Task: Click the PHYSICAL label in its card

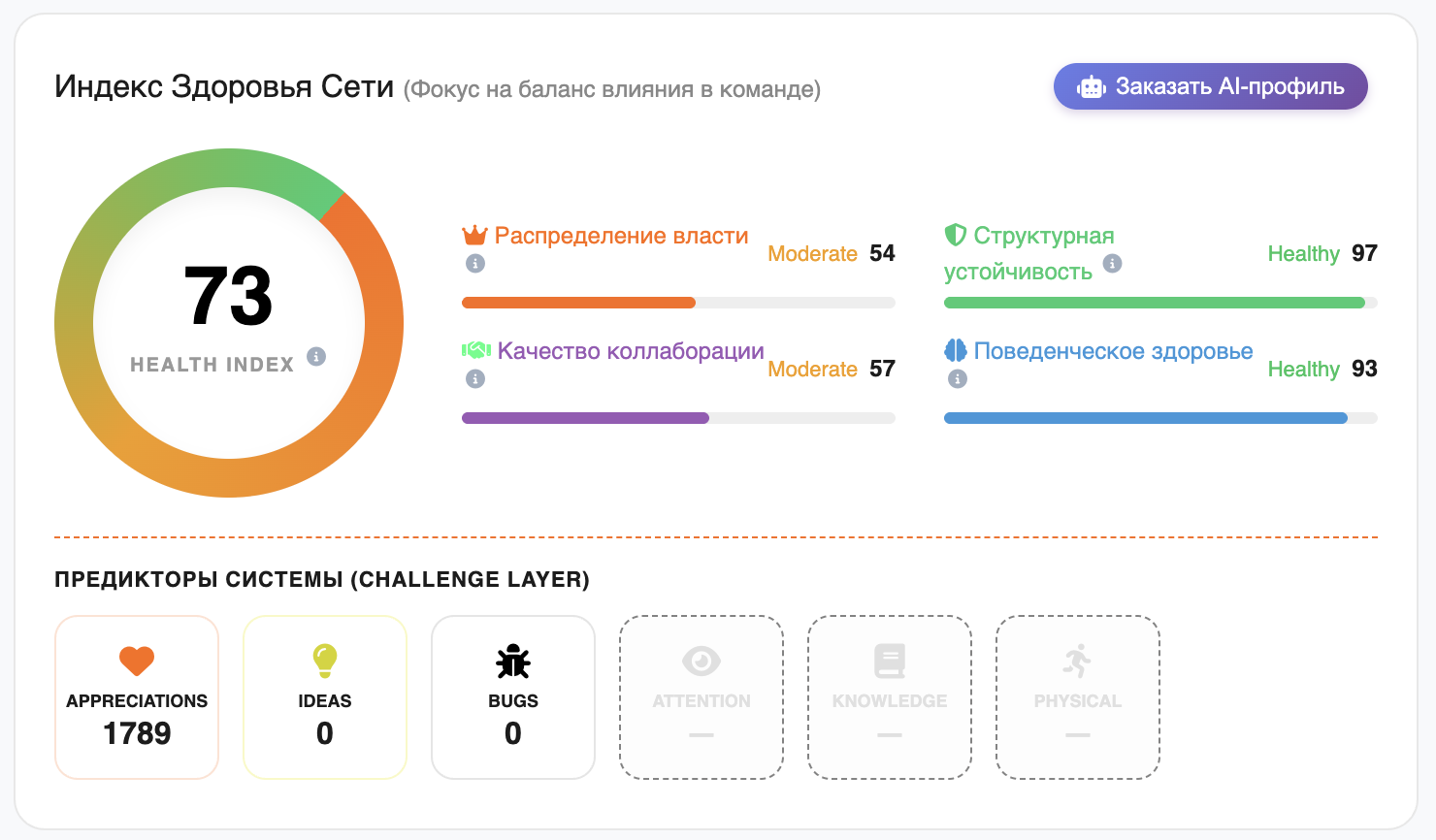Action: click(x=1078, y=701)
